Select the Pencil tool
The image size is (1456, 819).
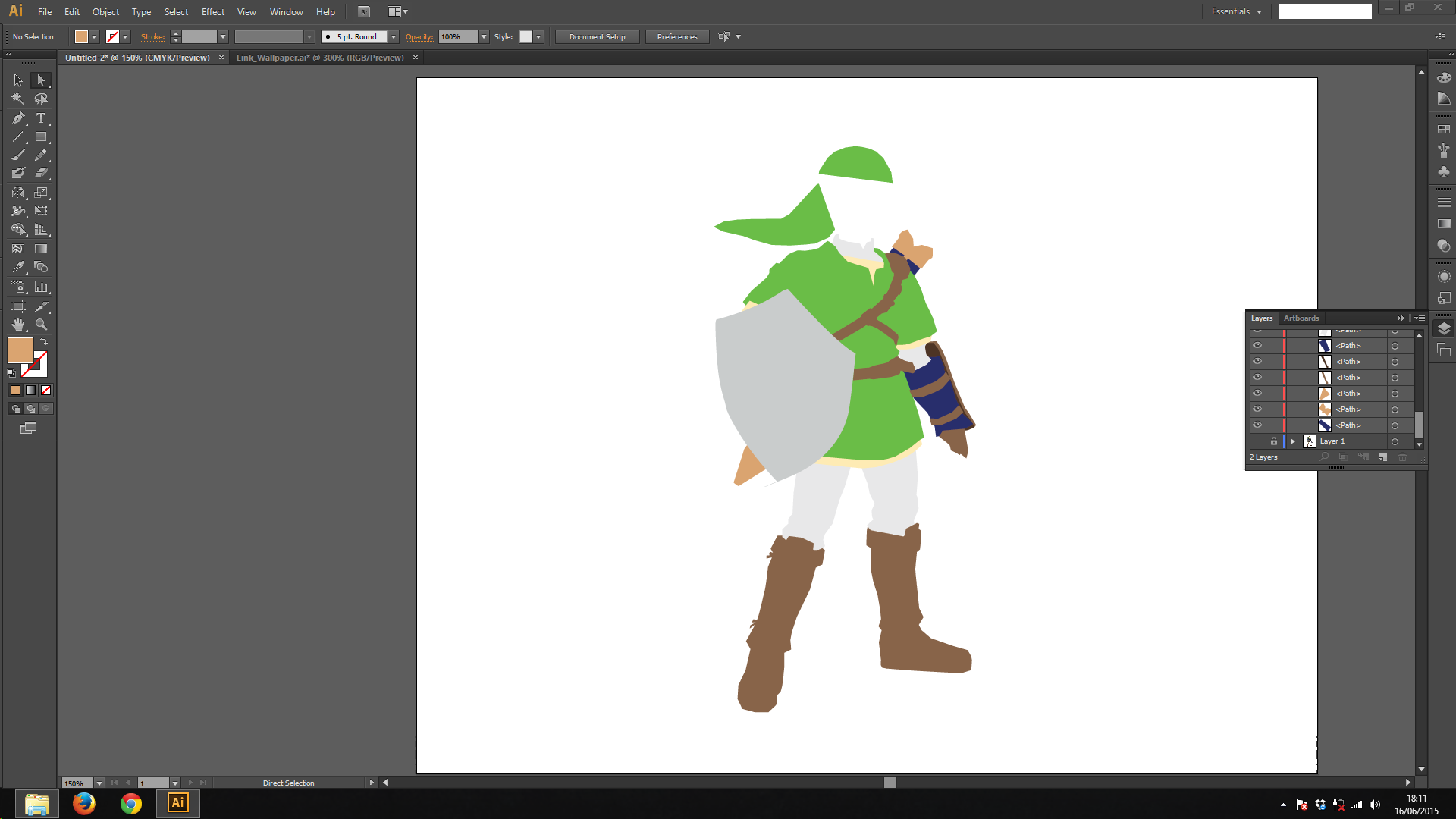pos(41,155)
